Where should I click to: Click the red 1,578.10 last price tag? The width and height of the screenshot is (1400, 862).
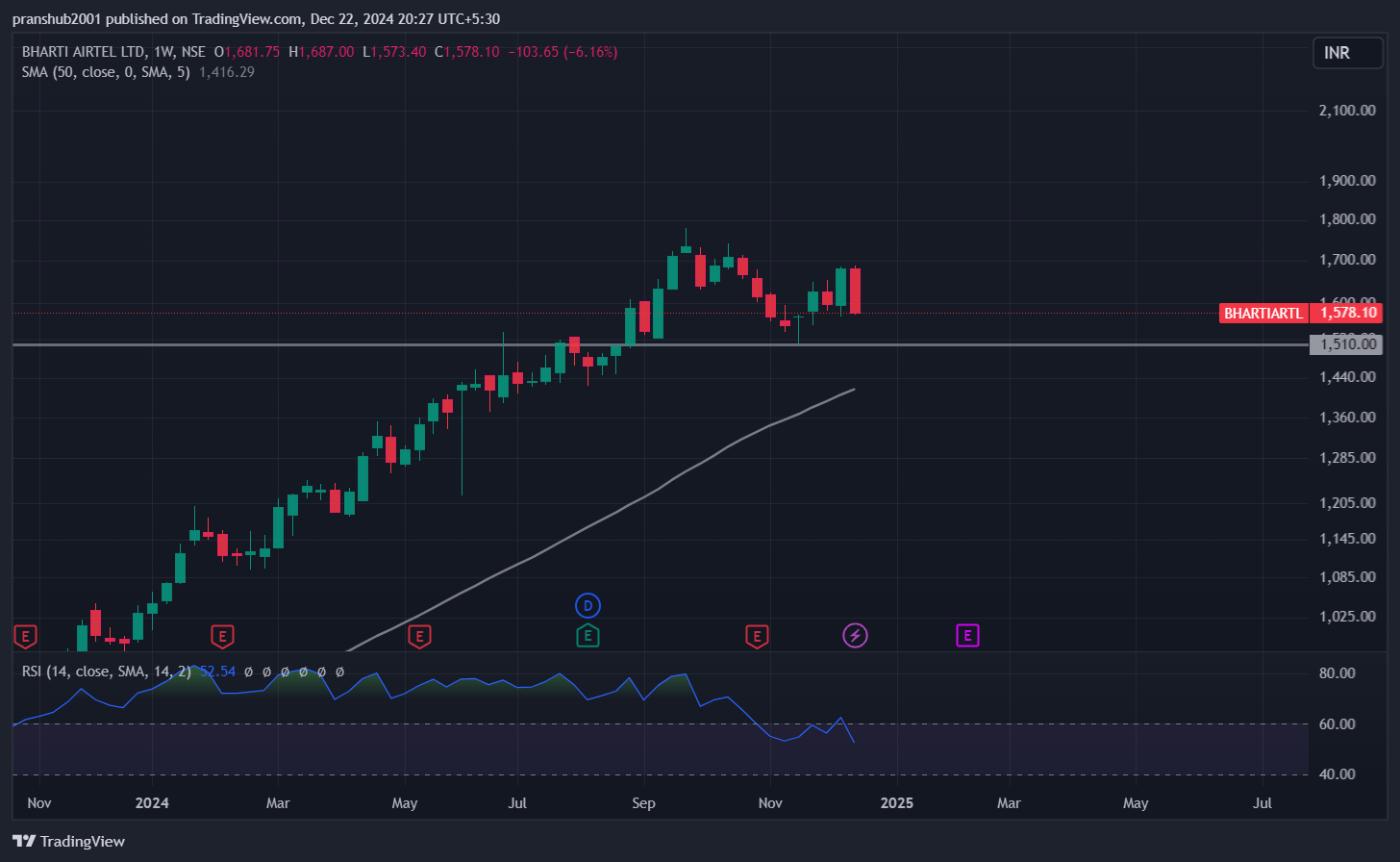pyautogui.click(x=1346, y=313)
